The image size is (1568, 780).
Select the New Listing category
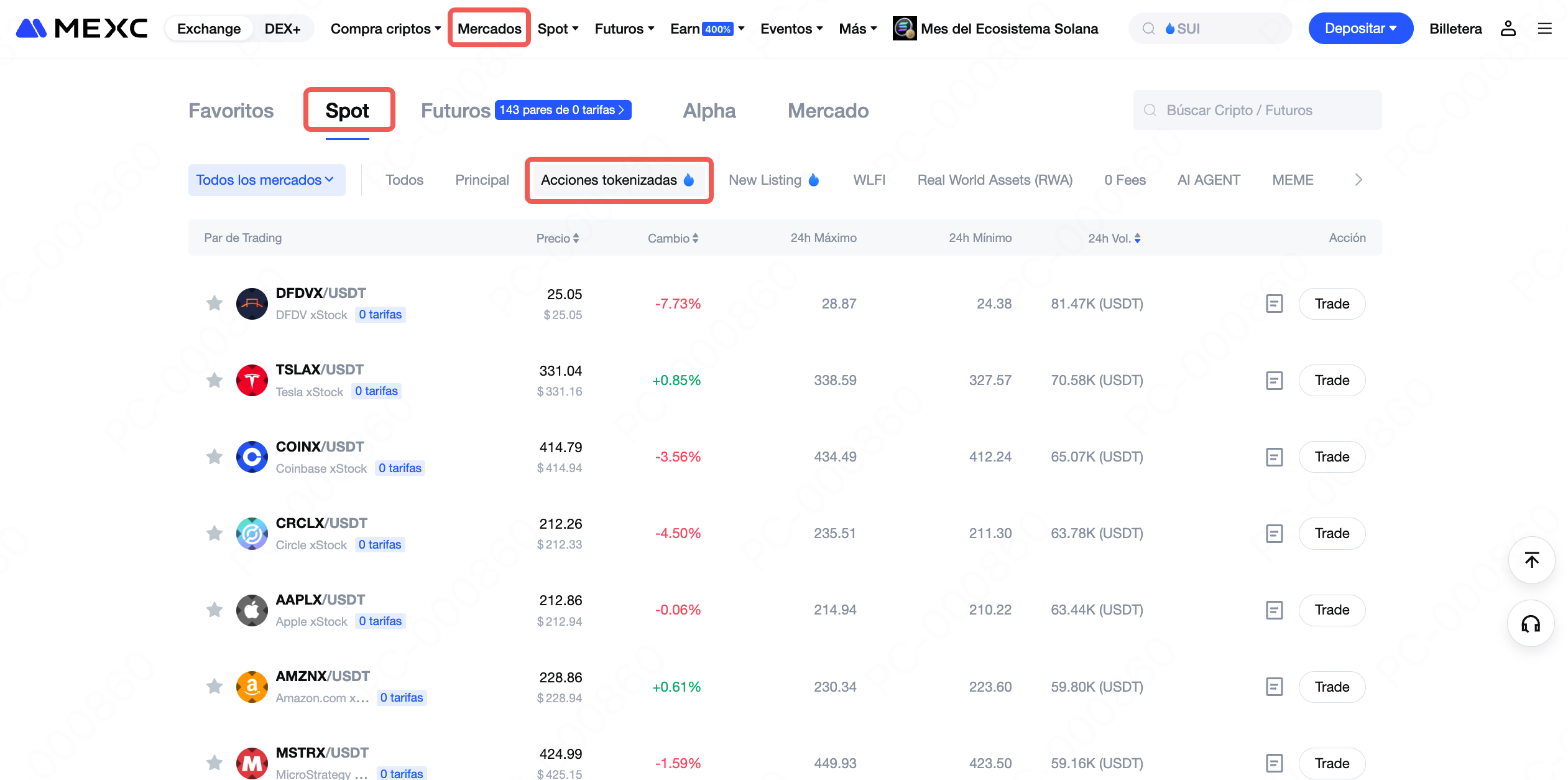pyautogui.click(x=774, y=180)
